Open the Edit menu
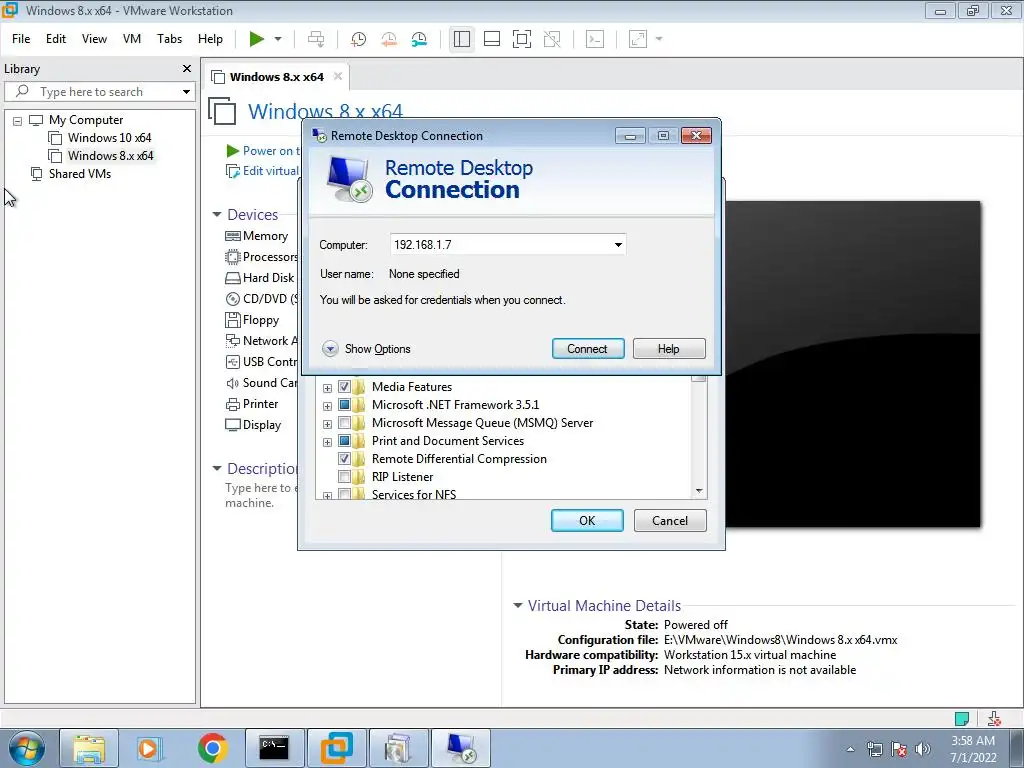Screen dimensions: 1024x768 [56, 39]
